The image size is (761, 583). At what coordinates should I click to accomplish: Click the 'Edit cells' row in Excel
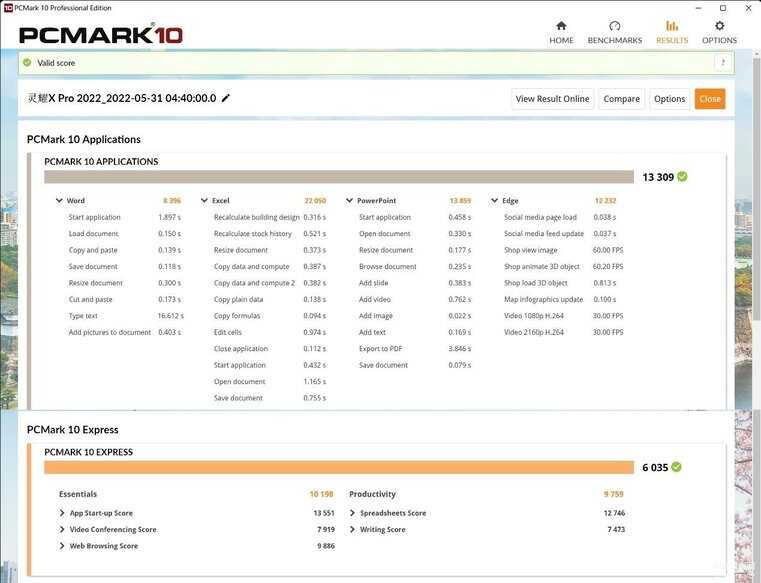click(270, 333)
